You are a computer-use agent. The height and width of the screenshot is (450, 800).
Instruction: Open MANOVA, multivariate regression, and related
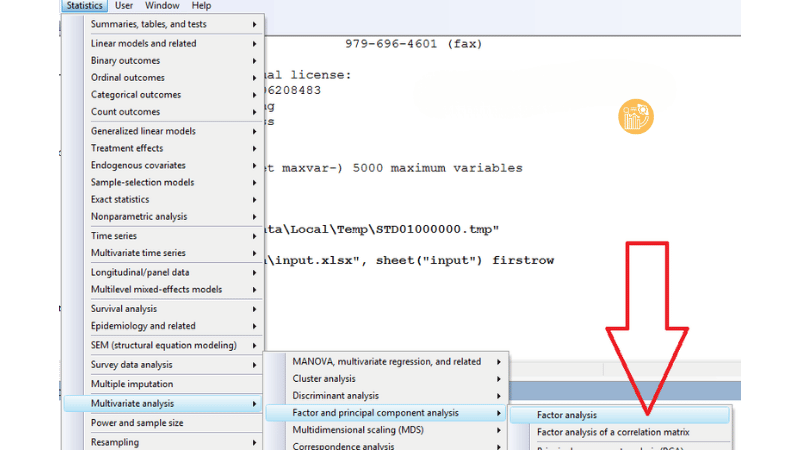click(386, 362)
